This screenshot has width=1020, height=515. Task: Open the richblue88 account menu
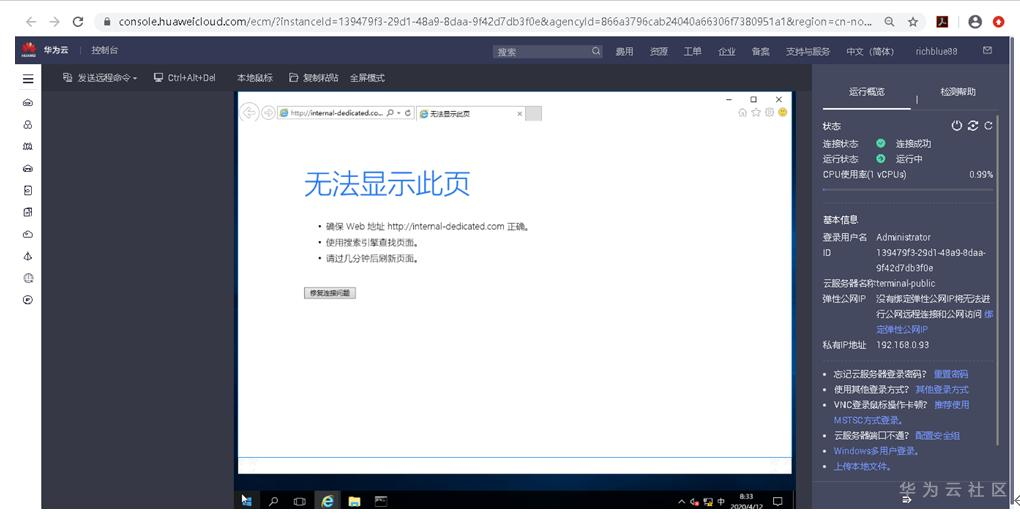pos(936,51)
